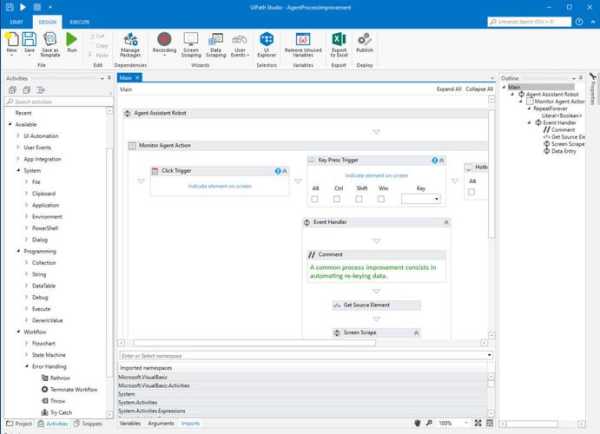The image size is (600, 434).
Task: Click the designer horizontal scrollbar
Action: tap(254, 343)
